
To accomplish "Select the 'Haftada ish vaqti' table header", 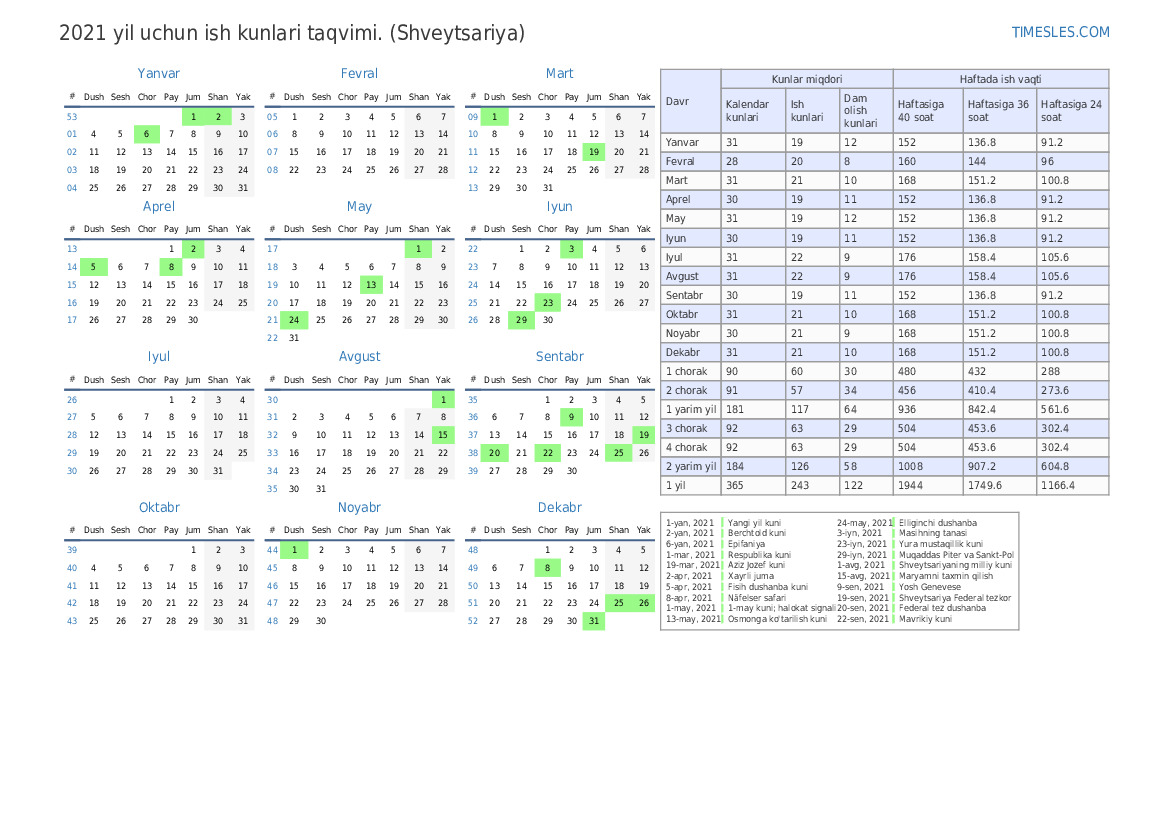I will (1000, 79).
